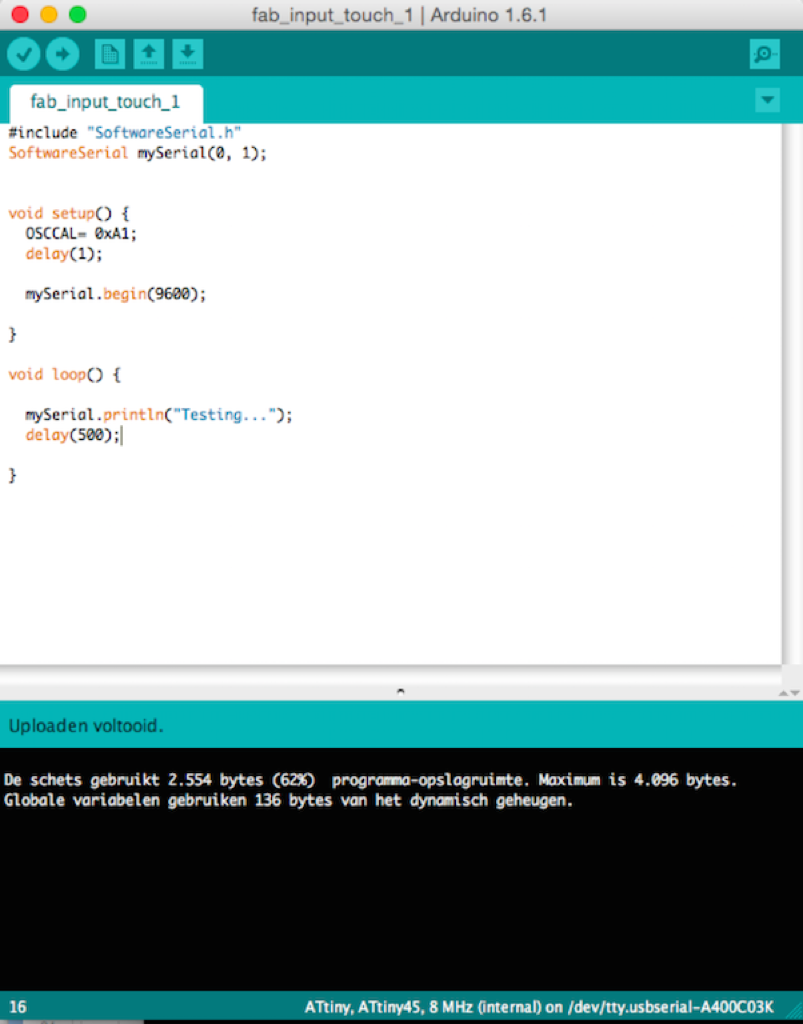Click the Uploaden voltooid. status message
This screenshot has width=803, height=1024.
pyautogui.click(x=86, y=726)
